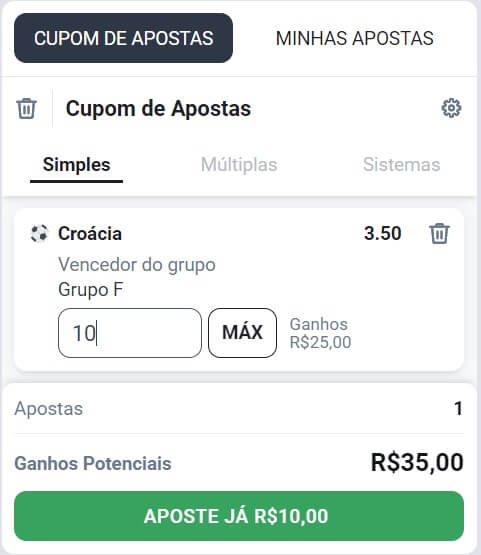481x555 pixels.
Task: Select the Sistemas bet type tab
Action: (401, 165)
